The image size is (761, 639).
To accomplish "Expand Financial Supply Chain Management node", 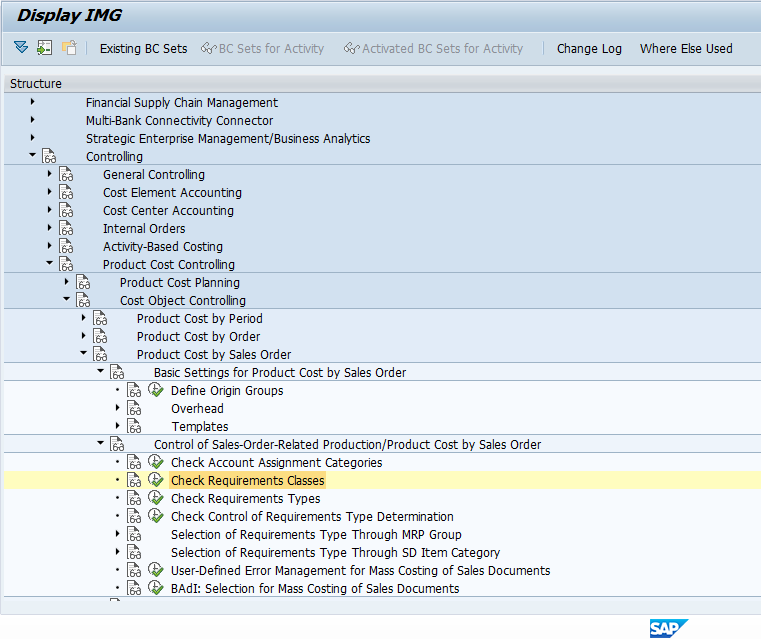I will [33, 102].
